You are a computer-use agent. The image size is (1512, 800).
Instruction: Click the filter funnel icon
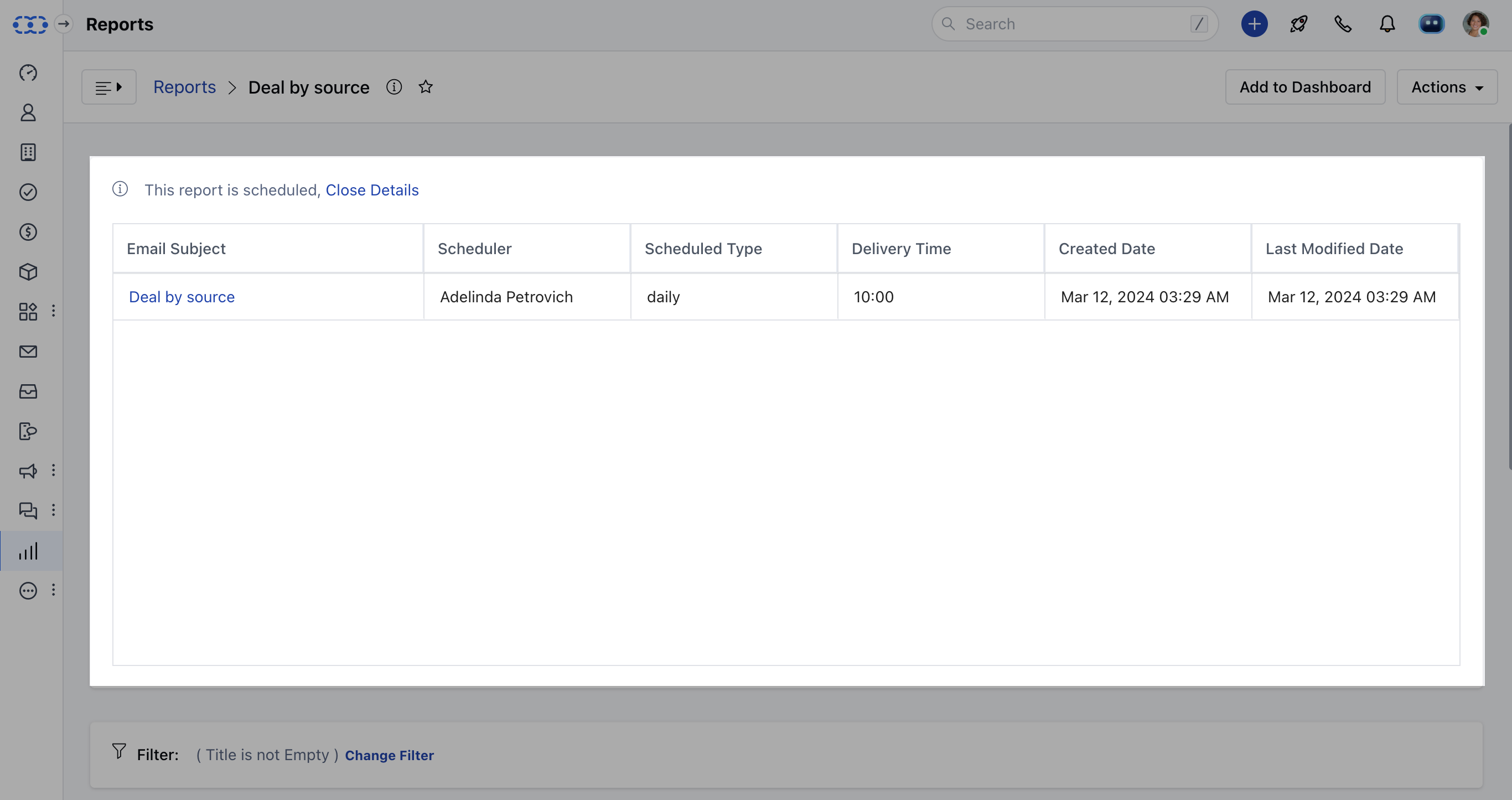click(119, 751)
